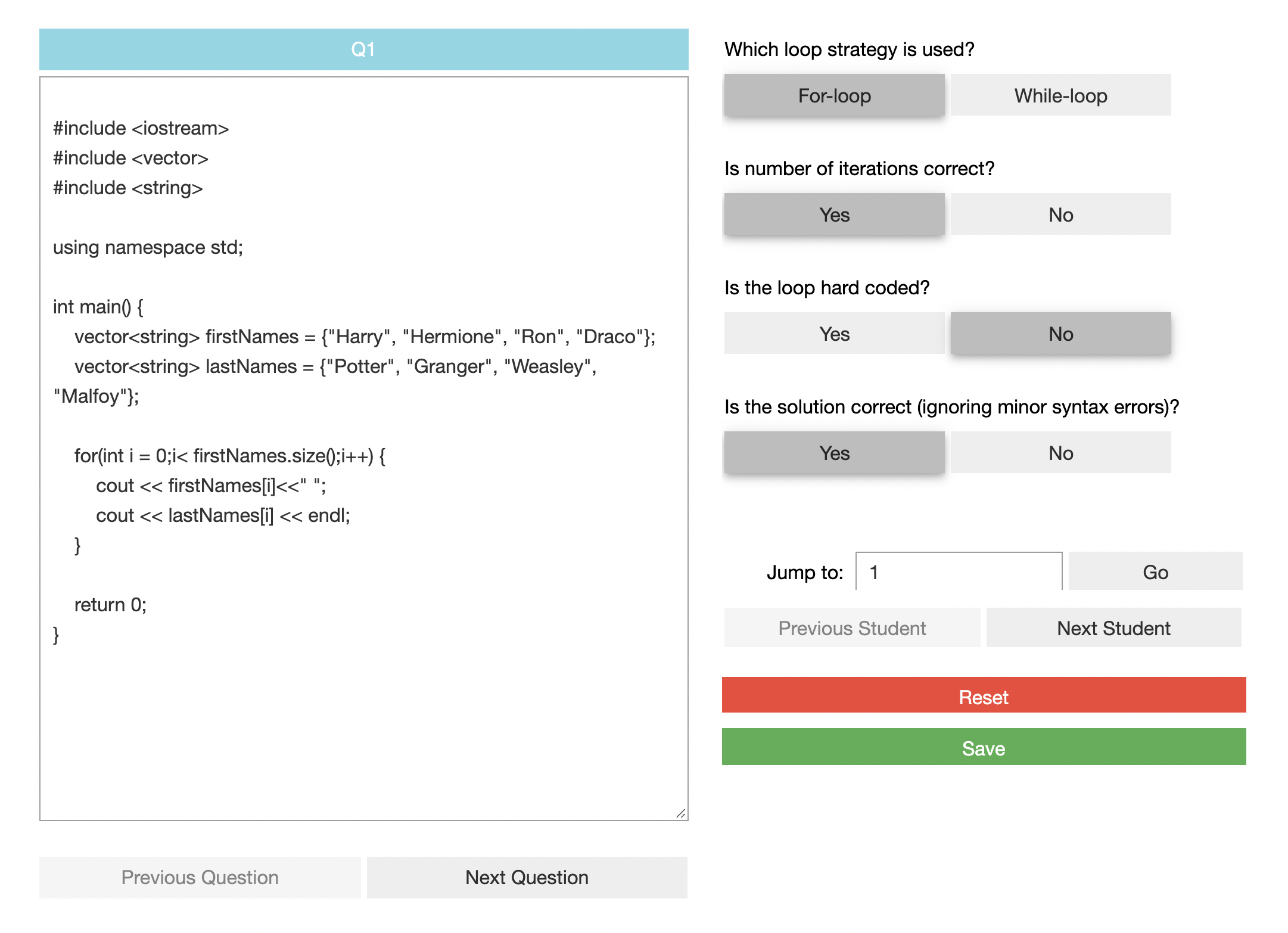Grab the code box resize handle
Viewport: 1288px width, 933px height.
(x=681, y=813)
